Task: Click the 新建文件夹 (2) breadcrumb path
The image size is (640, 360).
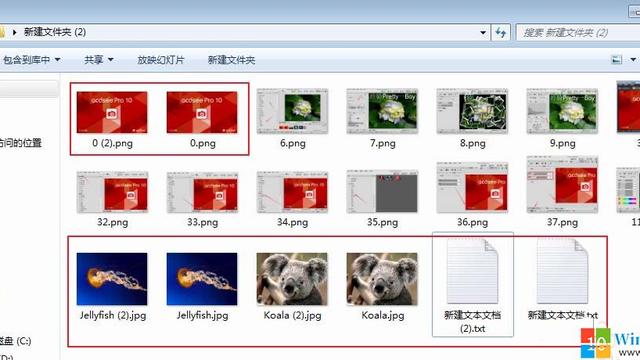Action: click(x=55, y=32)
